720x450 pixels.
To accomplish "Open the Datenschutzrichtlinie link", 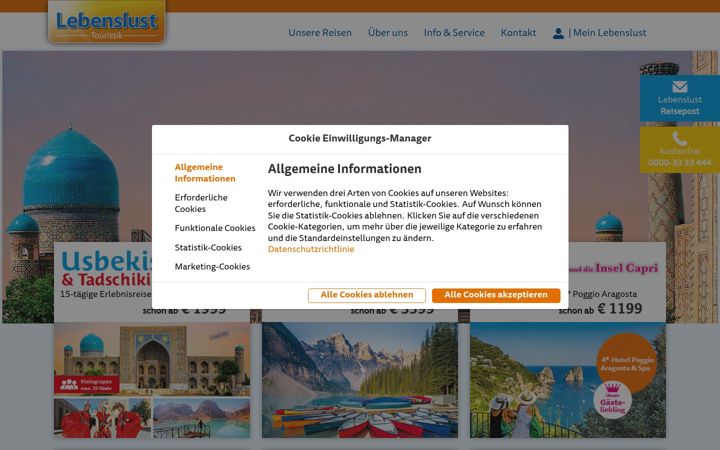I will (x=311, y=249).
